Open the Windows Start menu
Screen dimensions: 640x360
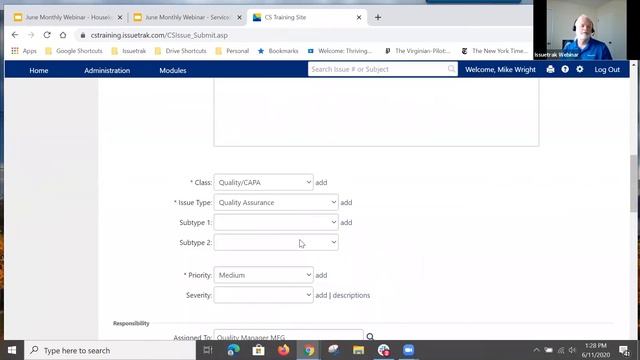point(12,350)
